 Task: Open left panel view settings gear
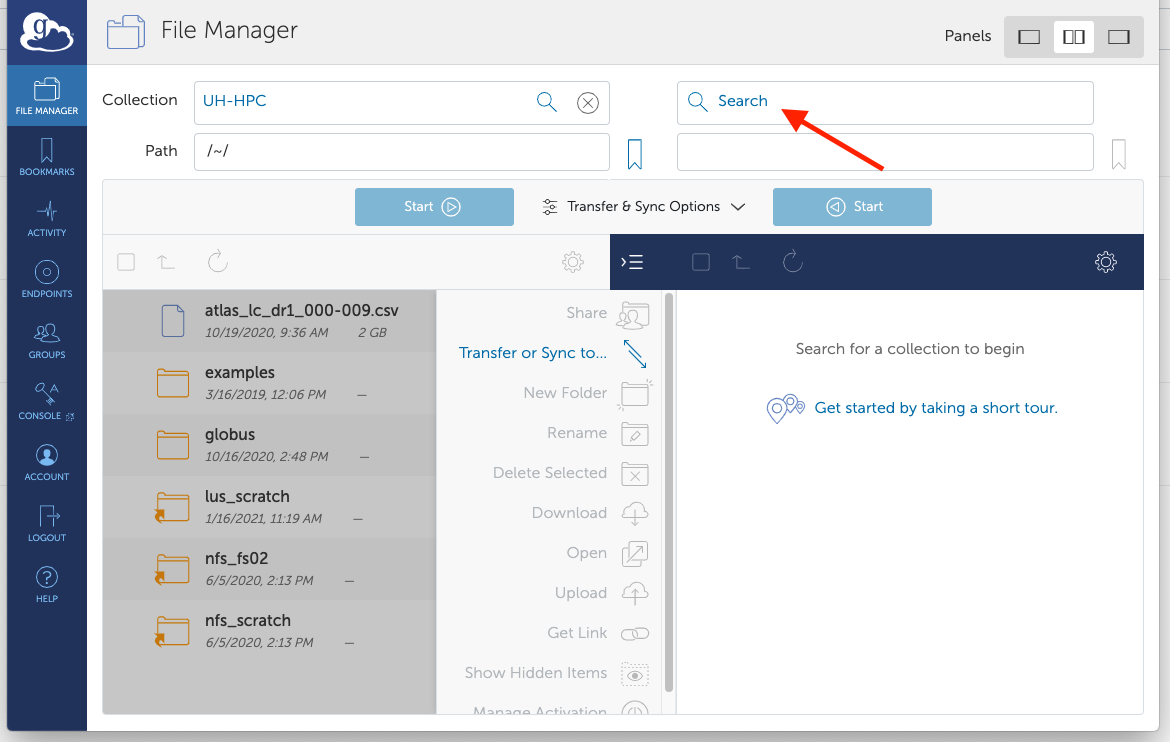coord(573,262)
